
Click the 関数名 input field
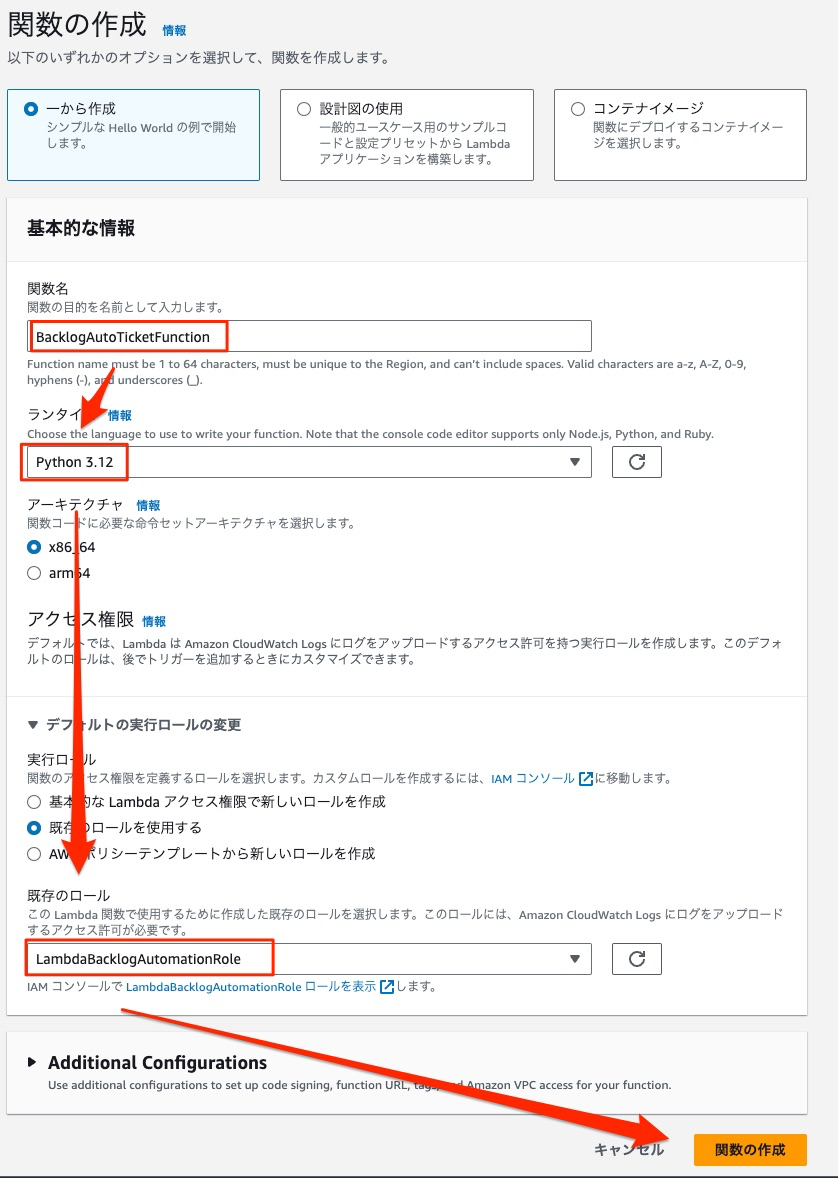tap(309, 336)
